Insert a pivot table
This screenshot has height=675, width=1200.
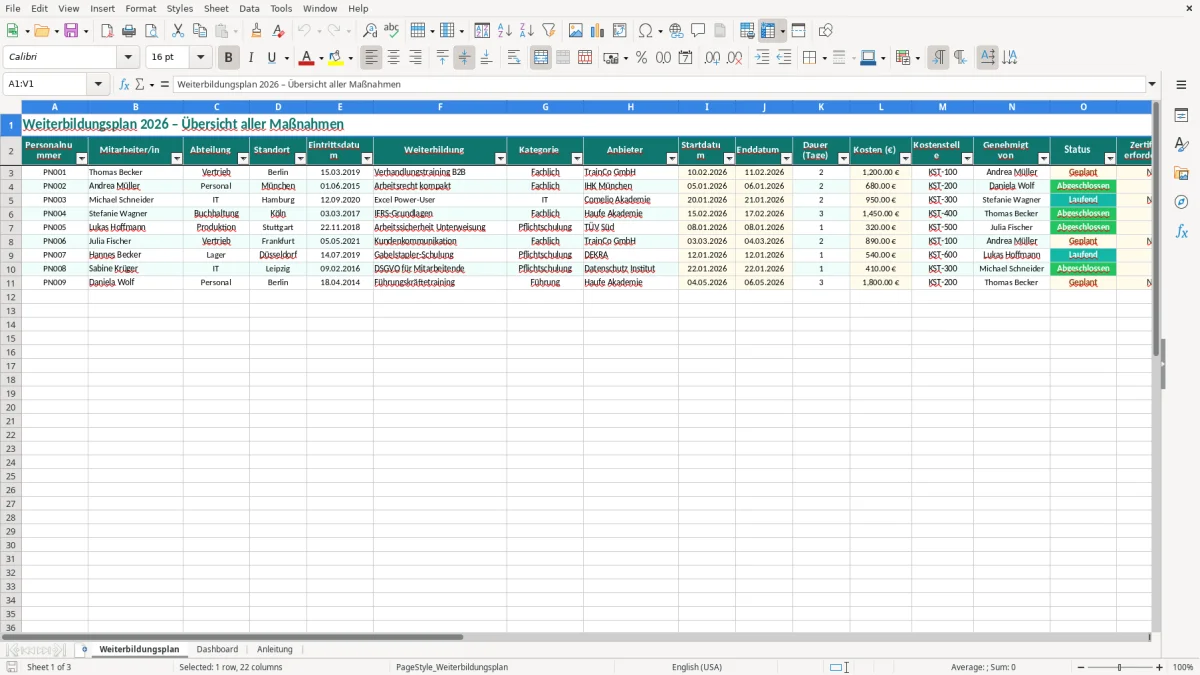(620, 31)
